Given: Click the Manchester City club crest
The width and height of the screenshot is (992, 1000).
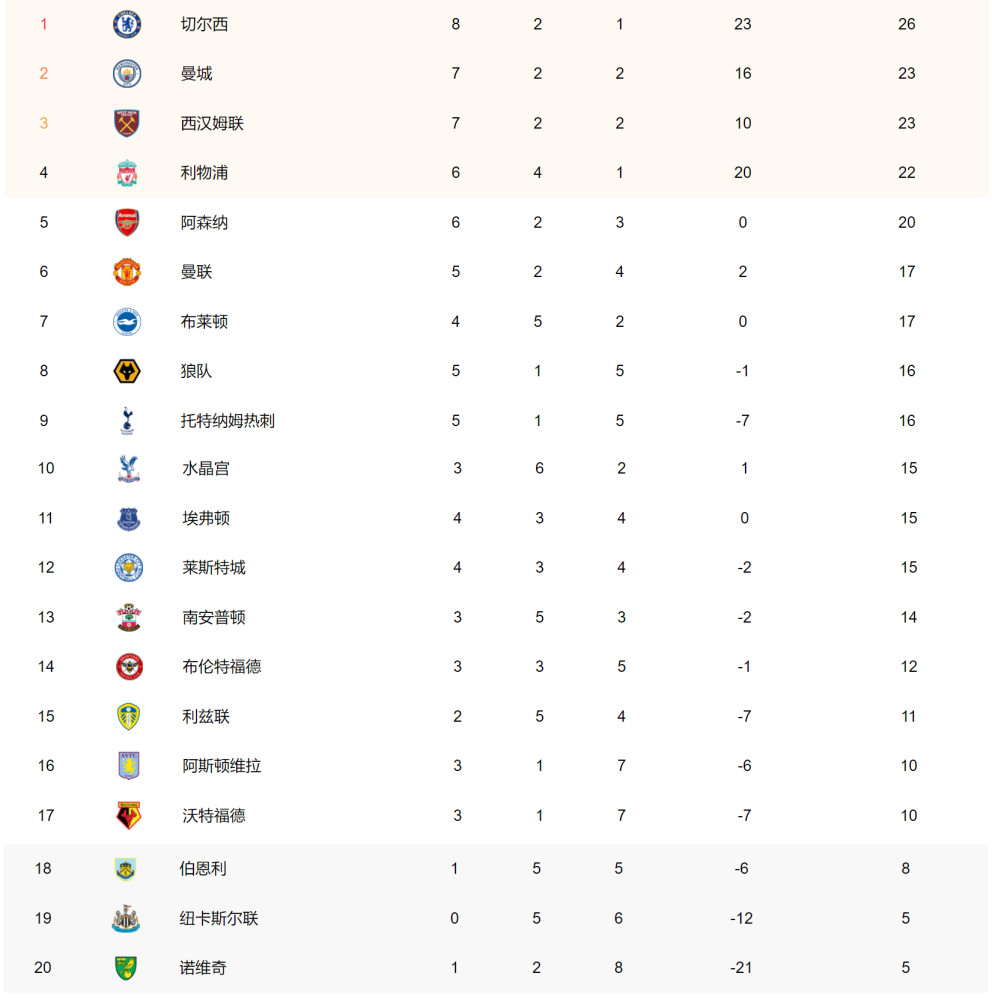Looking at the screenshot, I should tap(127, 73).
